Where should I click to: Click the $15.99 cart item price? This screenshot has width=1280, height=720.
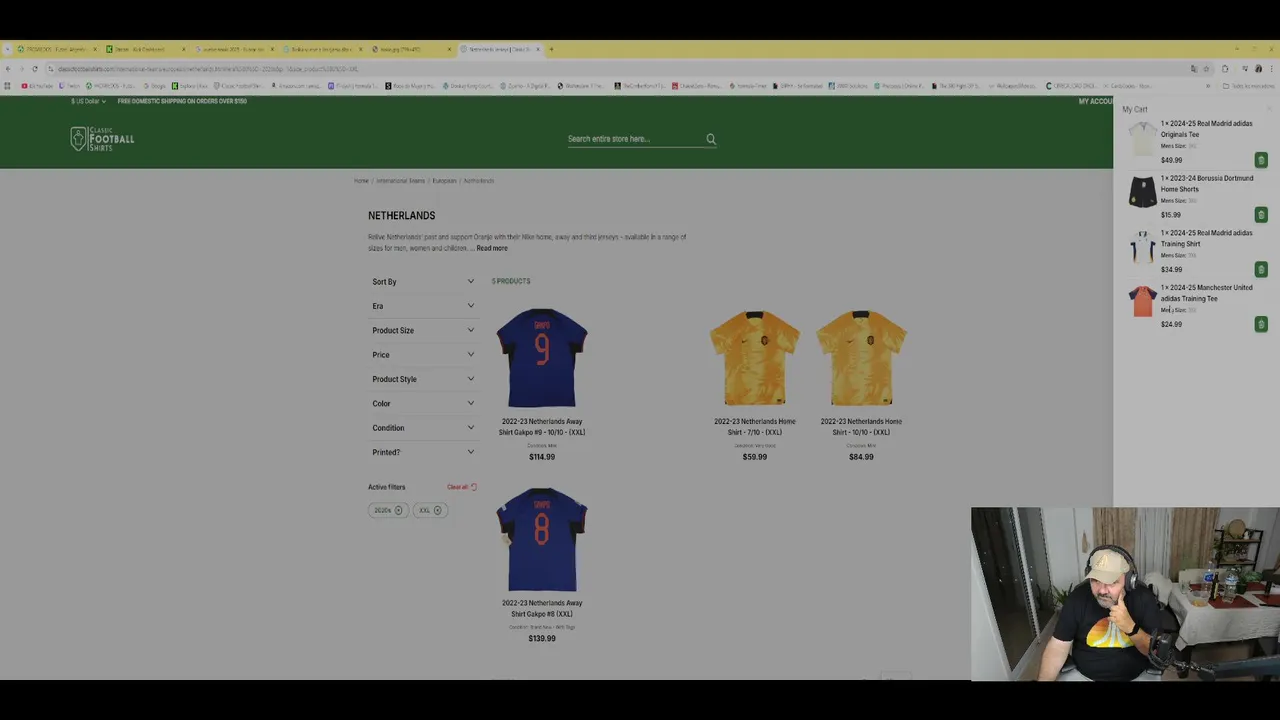click(x=1171, y=215)
